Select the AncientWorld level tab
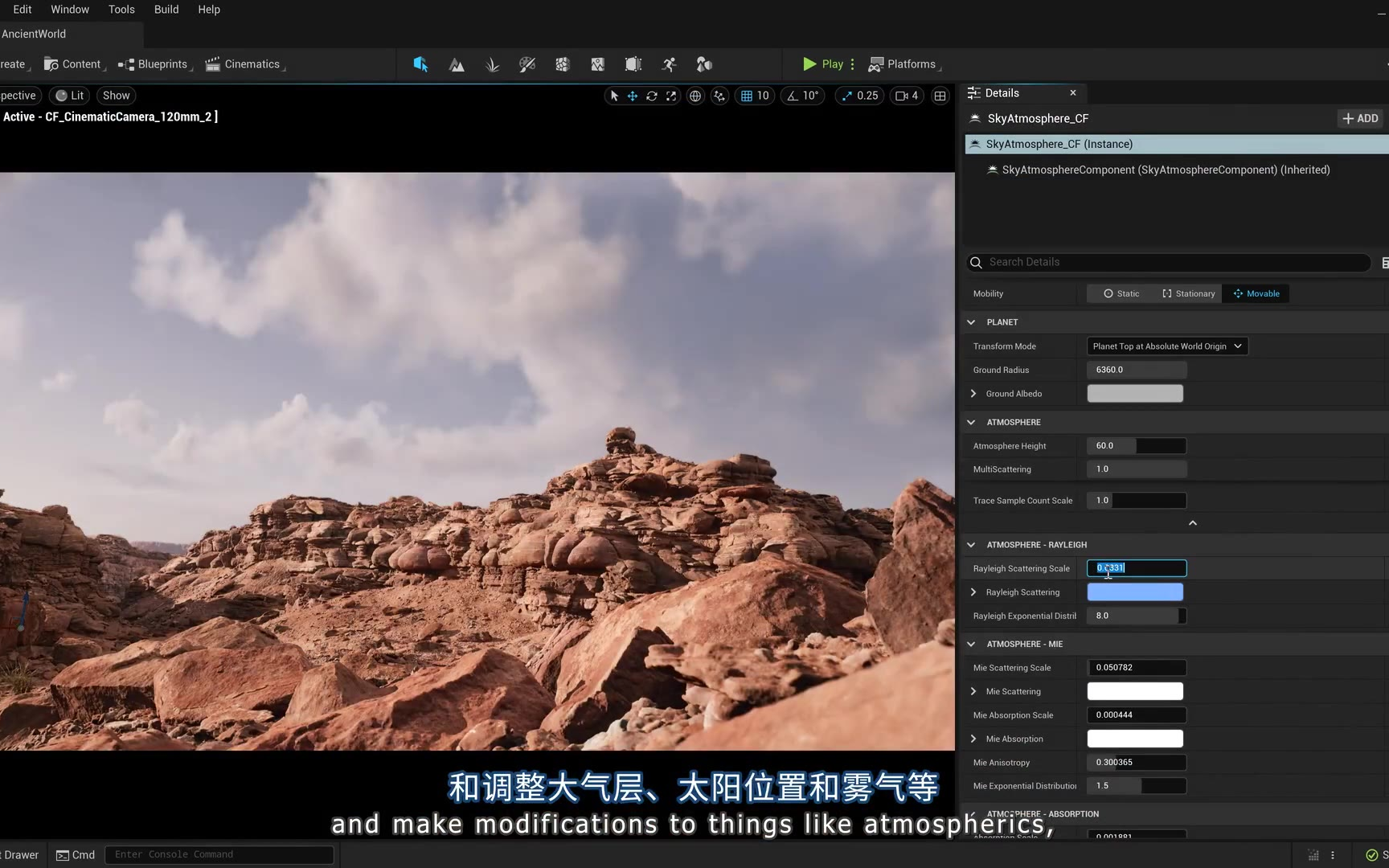The image size is (1389, 868). pos(71,35)
